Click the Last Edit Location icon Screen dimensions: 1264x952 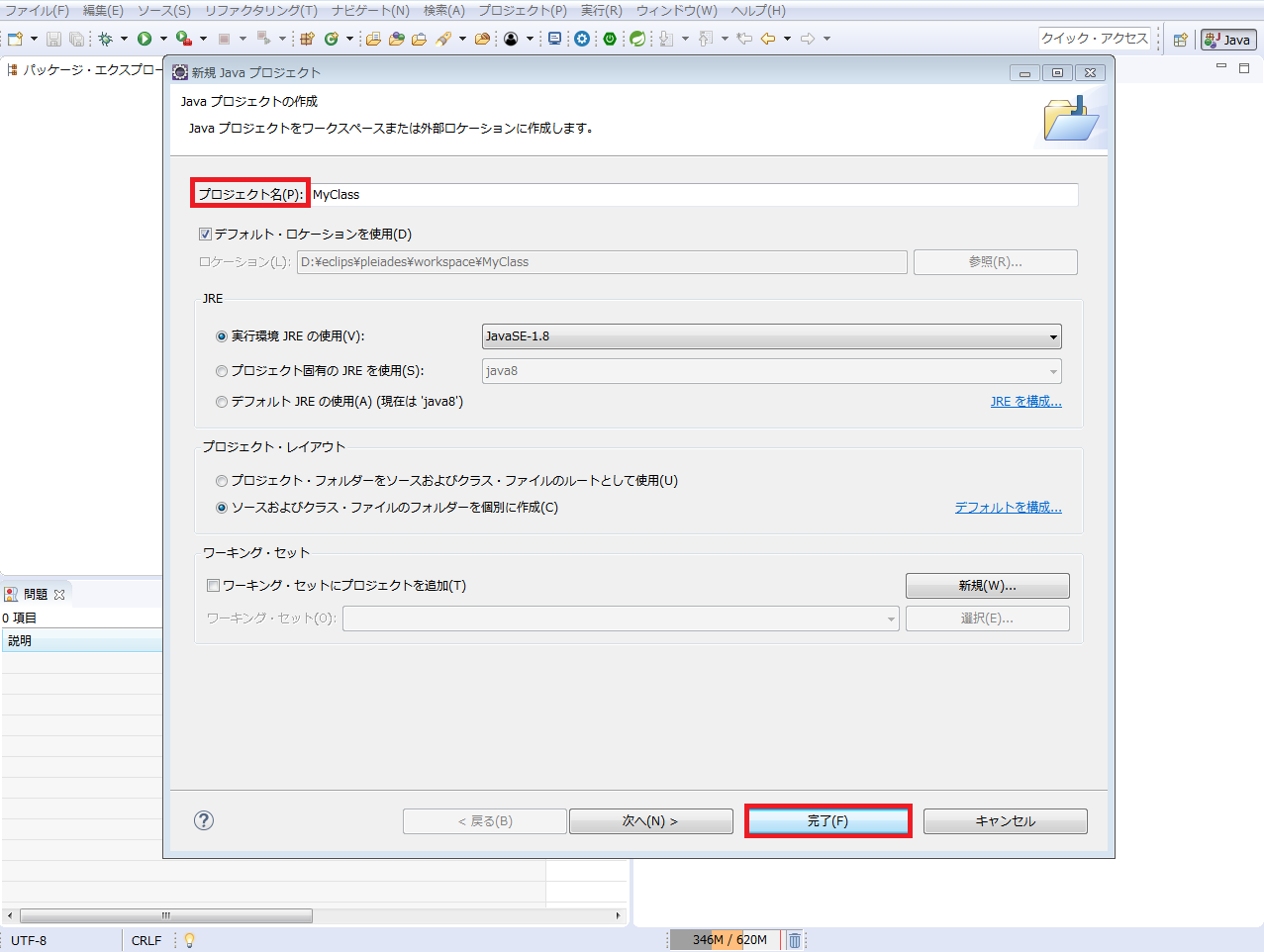click(x=744, y=39)
